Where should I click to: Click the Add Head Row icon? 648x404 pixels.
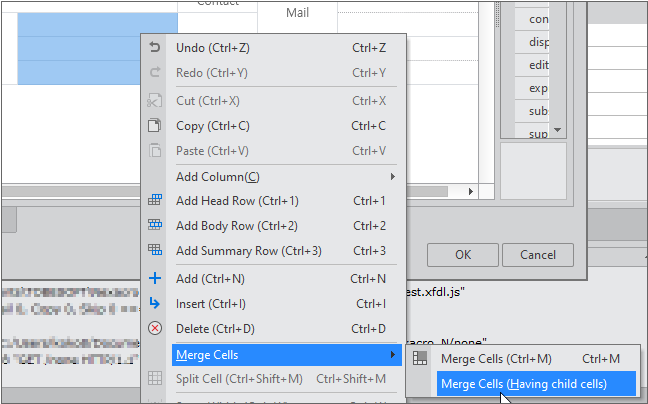pos(154,200)
